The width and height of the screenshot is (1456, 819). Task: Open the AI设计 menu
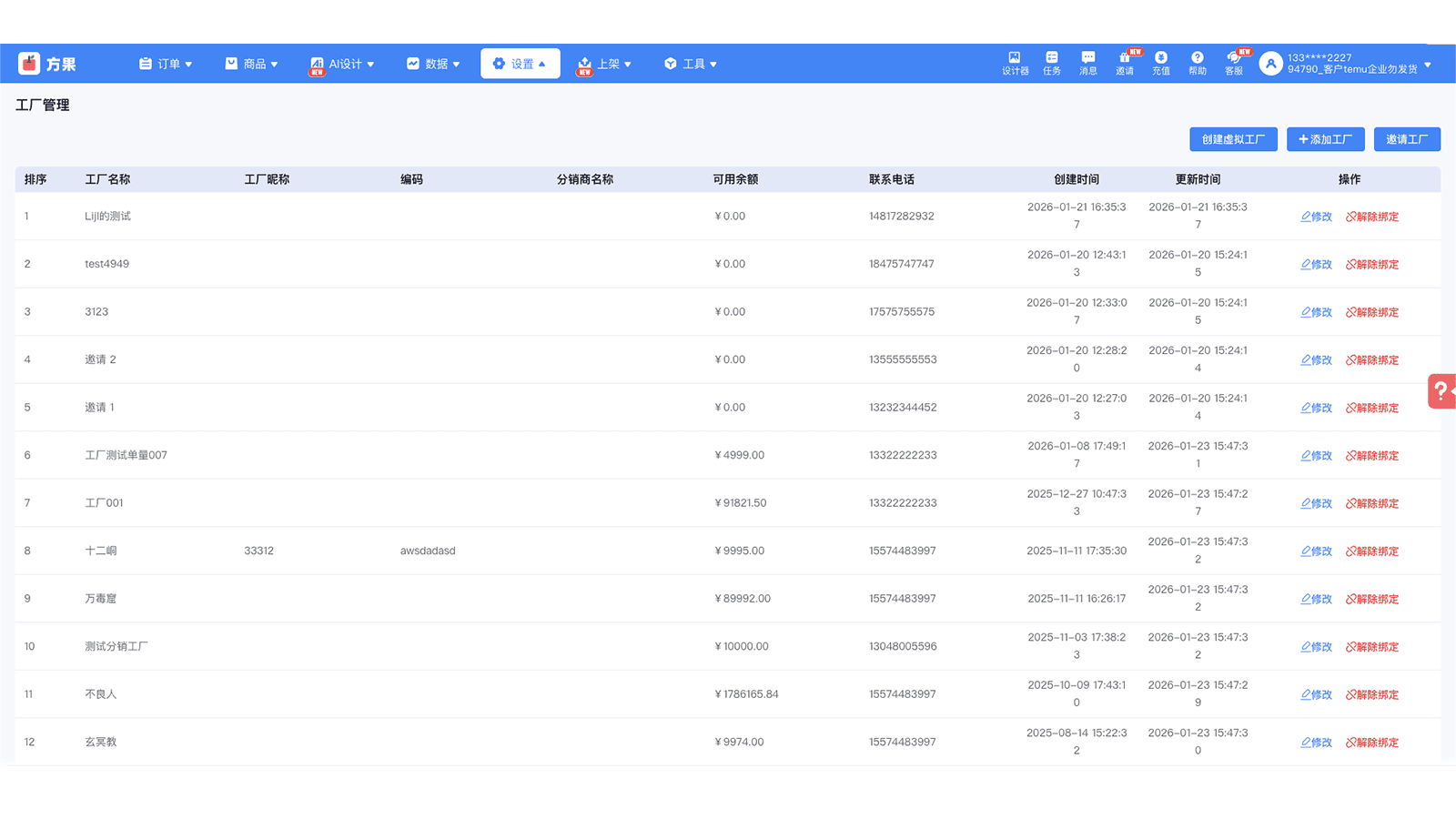click(342, 64)
